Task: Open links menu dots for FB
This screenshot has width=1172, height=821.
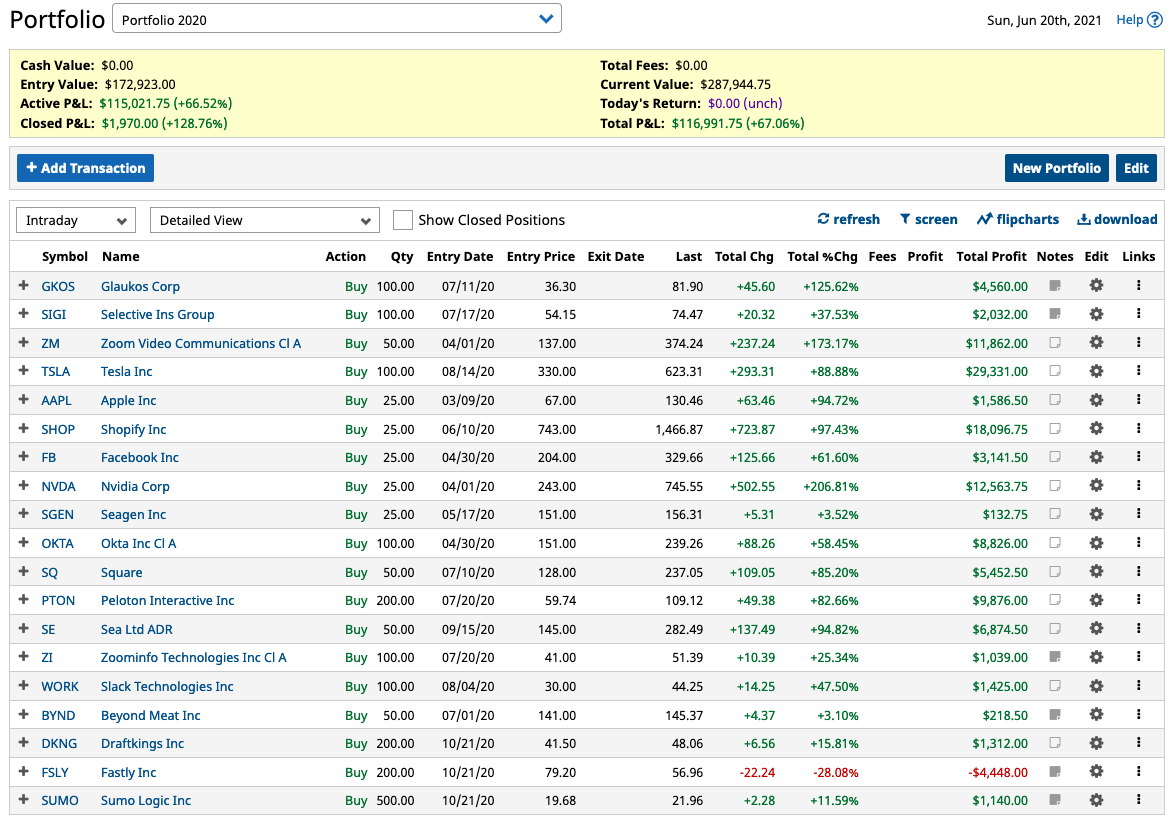Action: tap(1138, 456)
